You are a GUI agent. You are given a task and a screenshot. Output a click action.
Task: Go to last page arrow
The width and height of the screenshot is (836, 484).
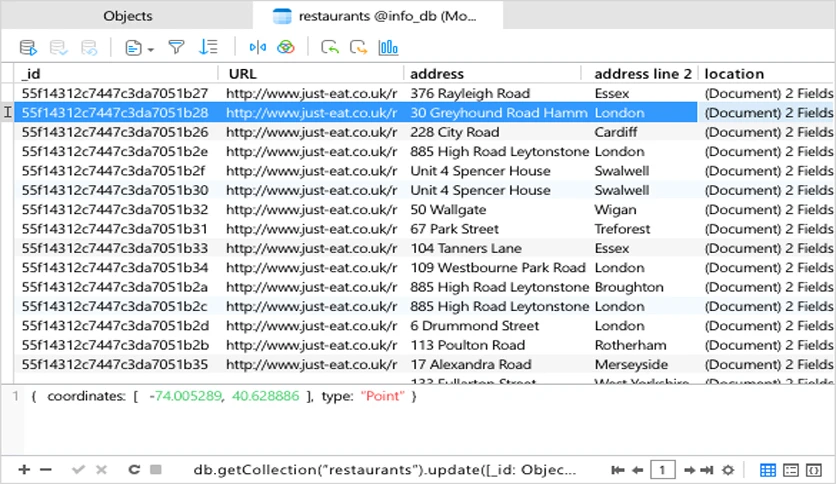pyautogui.click(x=707, y=470)
